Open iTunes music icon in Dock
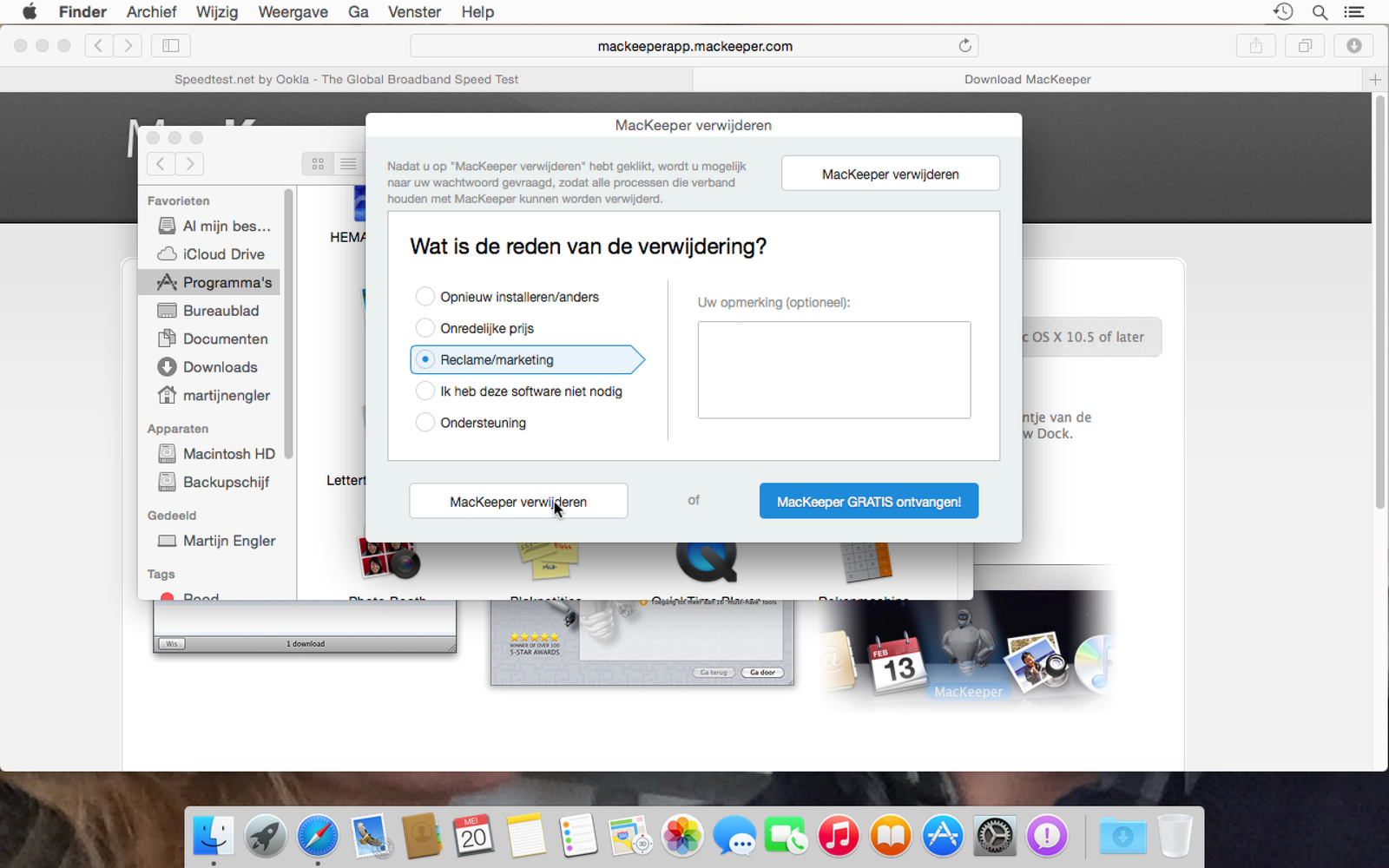Image resolution: width=1389 pixels, height=868 pixels. click(x=839, y=836)
